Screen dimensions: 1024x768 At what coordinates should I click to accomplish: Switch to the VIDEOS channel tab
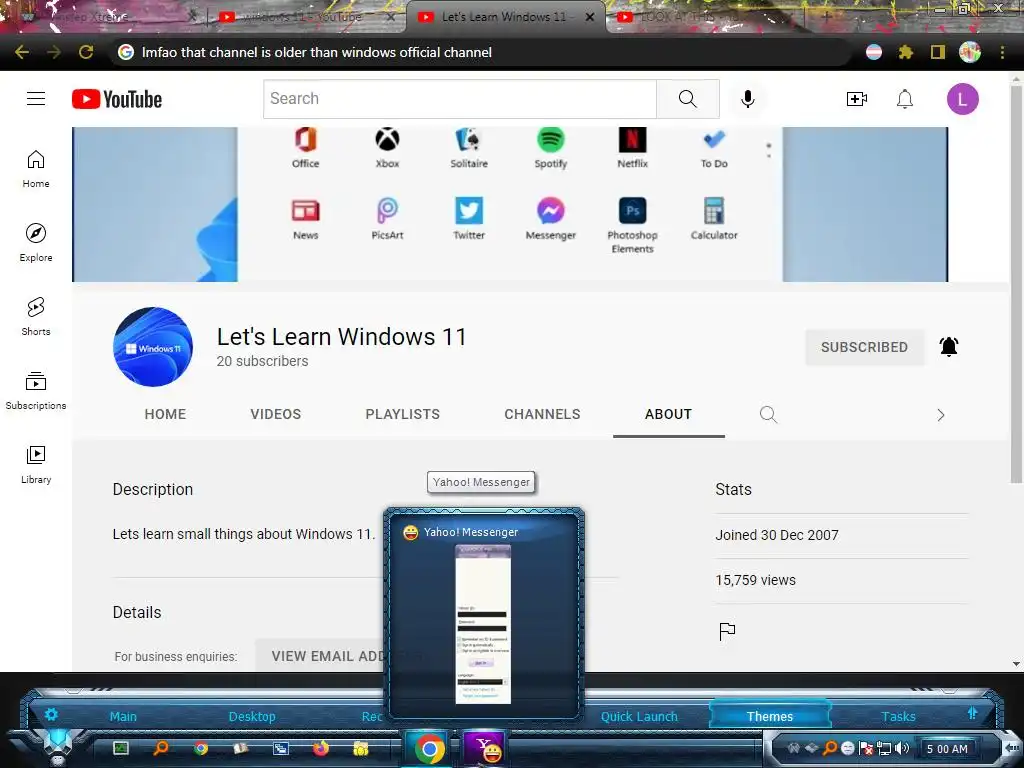click(276, 415)
